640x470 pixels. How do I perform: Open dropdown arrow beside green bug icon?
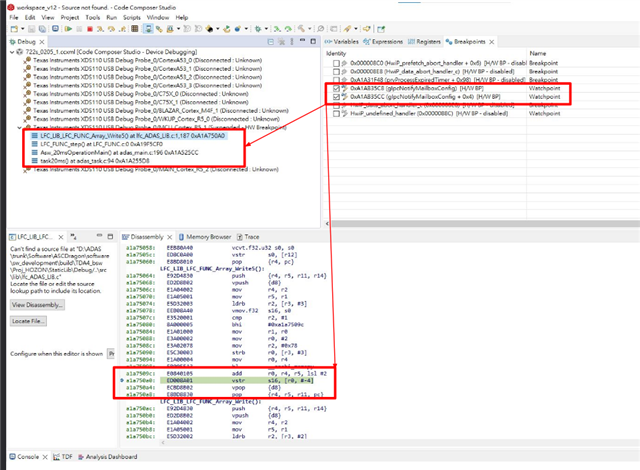click(266, 29)
